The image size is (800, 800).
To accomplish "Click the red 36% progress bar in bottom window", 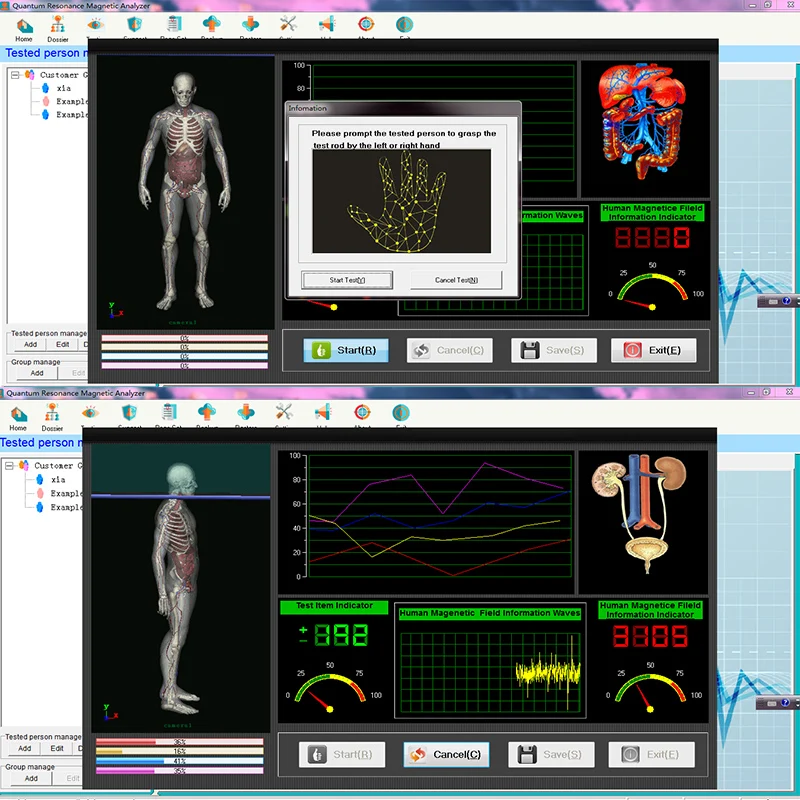I will click(180, 742).
